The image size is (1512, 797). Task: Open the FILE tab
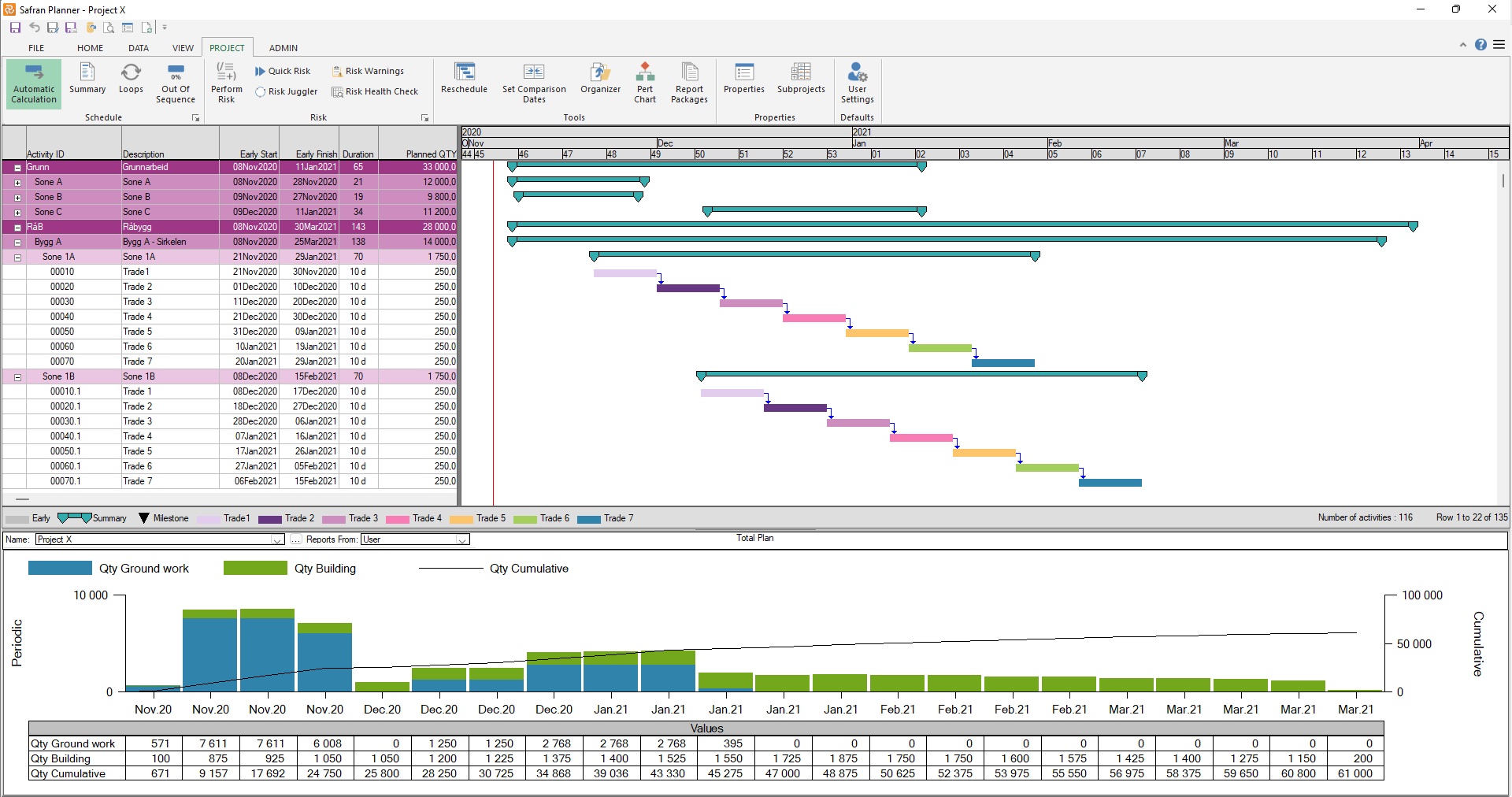point(36,48)
